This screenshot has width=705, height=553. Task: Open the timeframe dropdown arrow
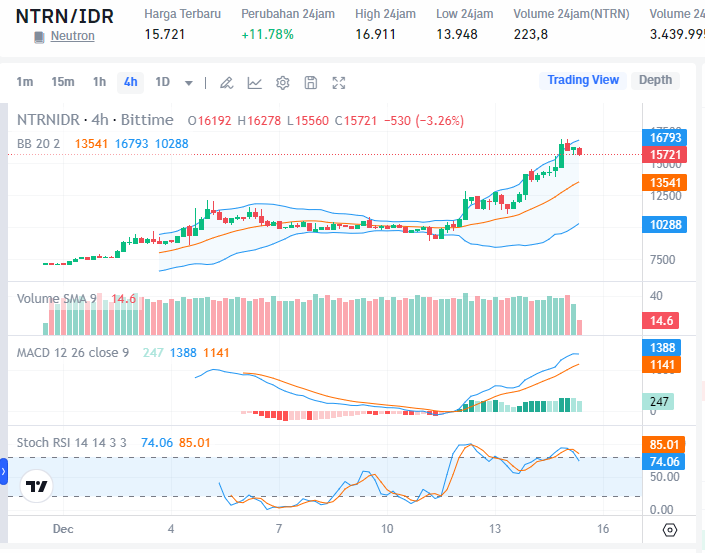pos(189,83)
